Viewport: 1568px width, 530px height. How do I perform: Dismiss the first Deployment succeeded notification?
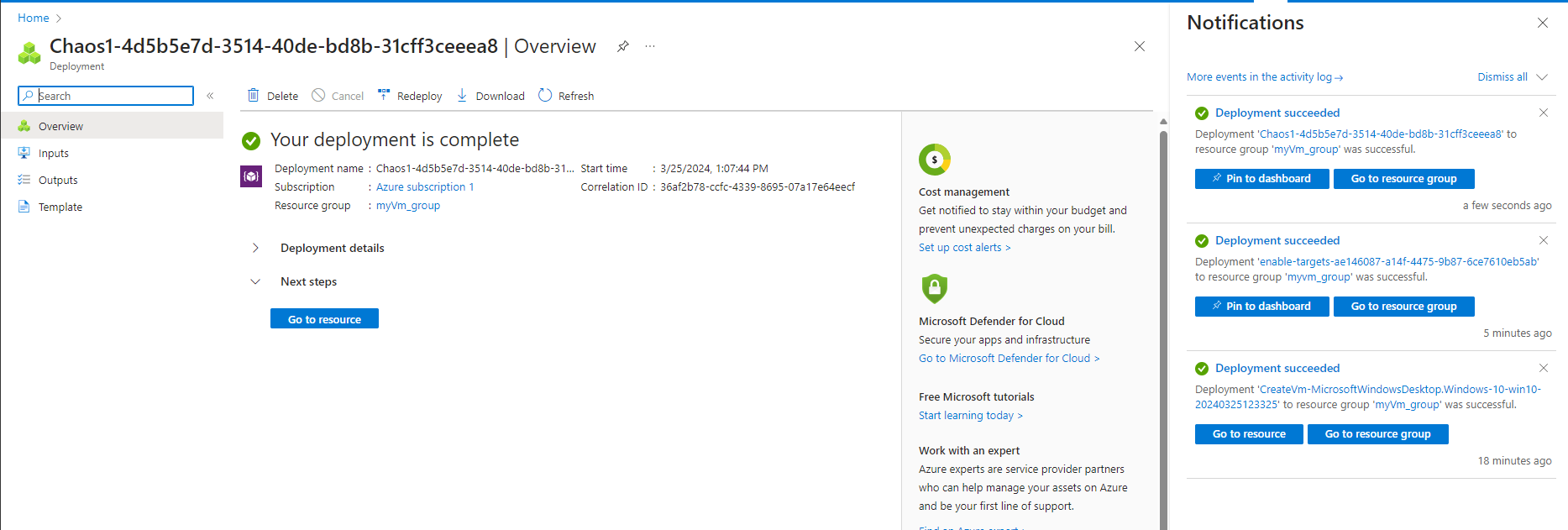(1543, 113)
